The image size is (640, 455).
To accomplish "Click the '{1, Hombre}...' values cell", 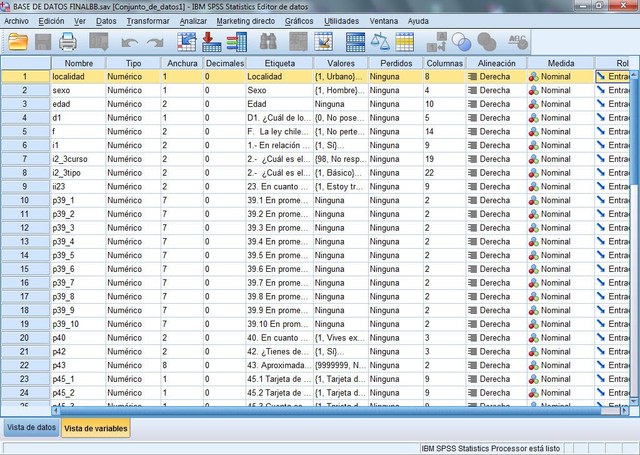I will (341, 91).
